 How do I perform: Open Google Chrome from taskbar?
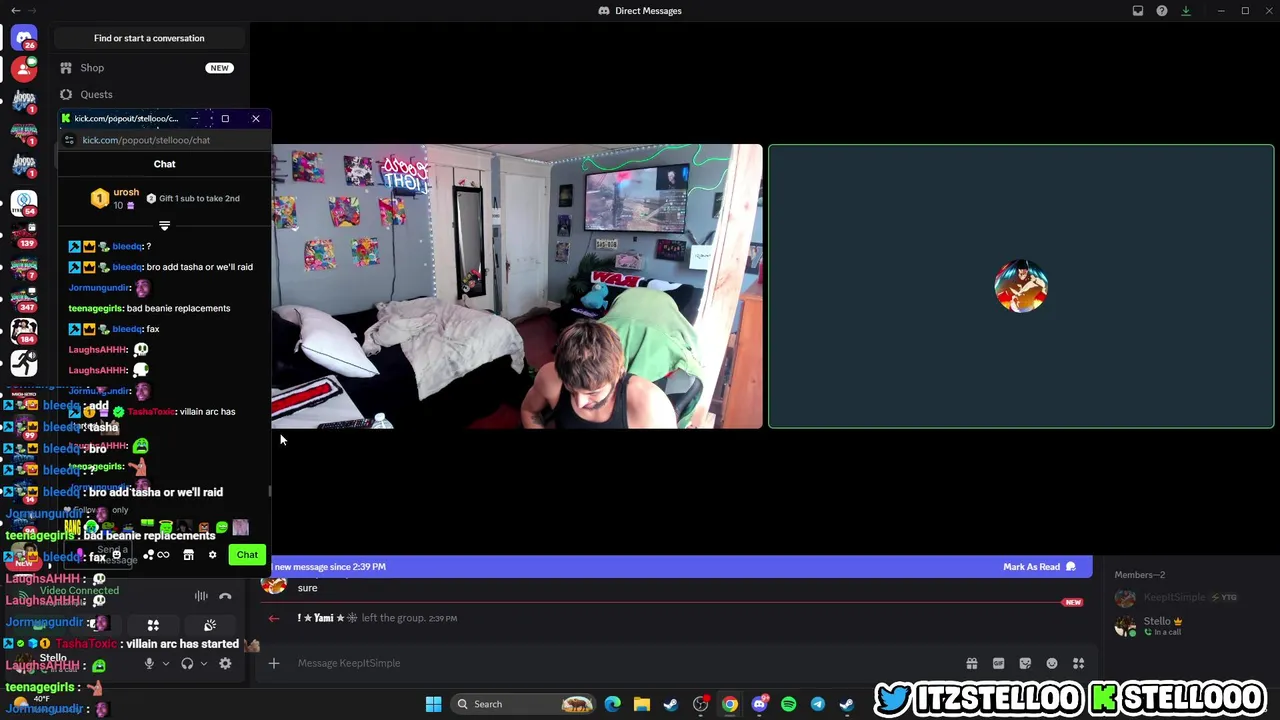[x=729, y=704]
